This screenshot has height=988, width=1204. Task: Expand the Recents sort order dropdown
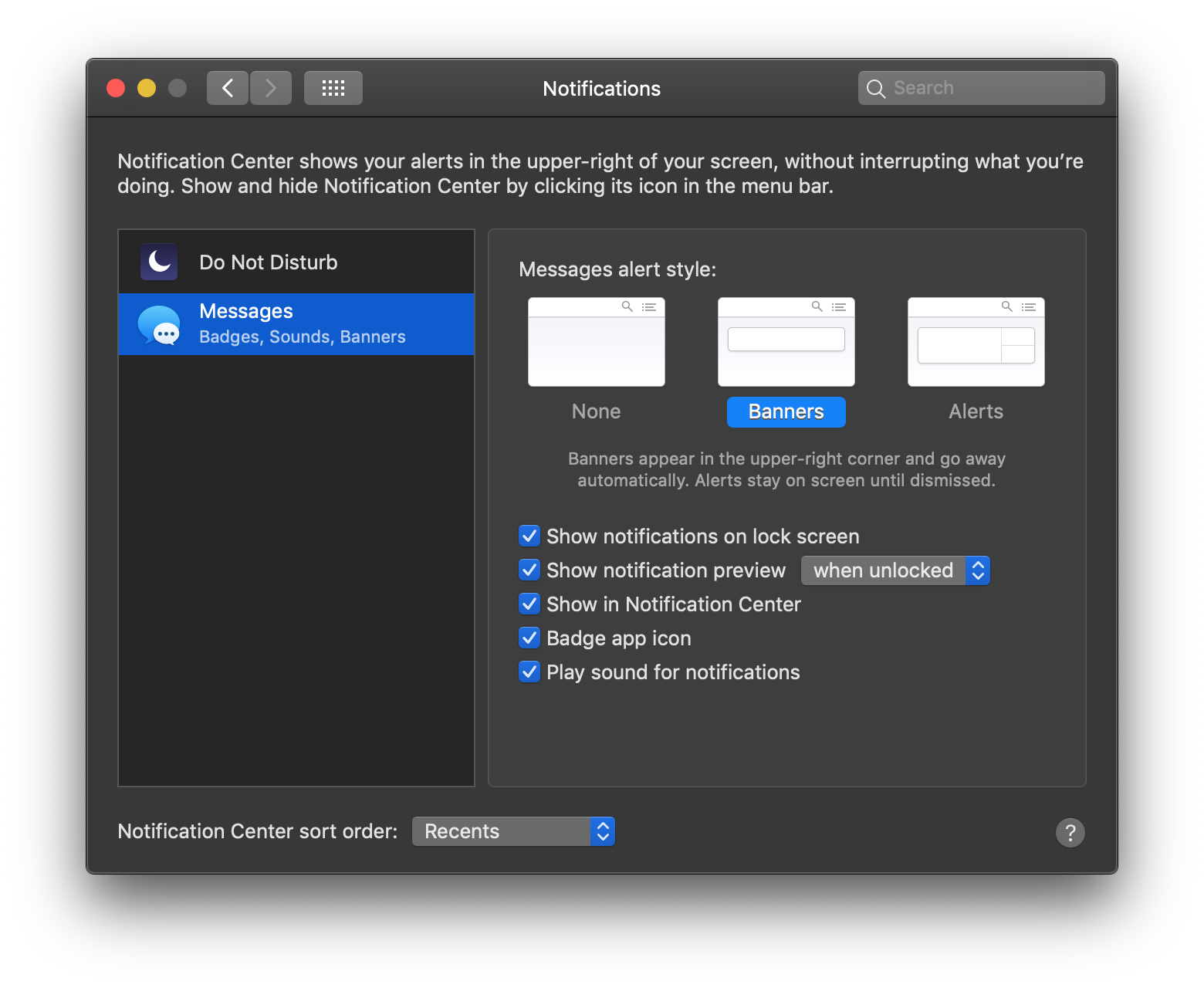tap(513, 831)
